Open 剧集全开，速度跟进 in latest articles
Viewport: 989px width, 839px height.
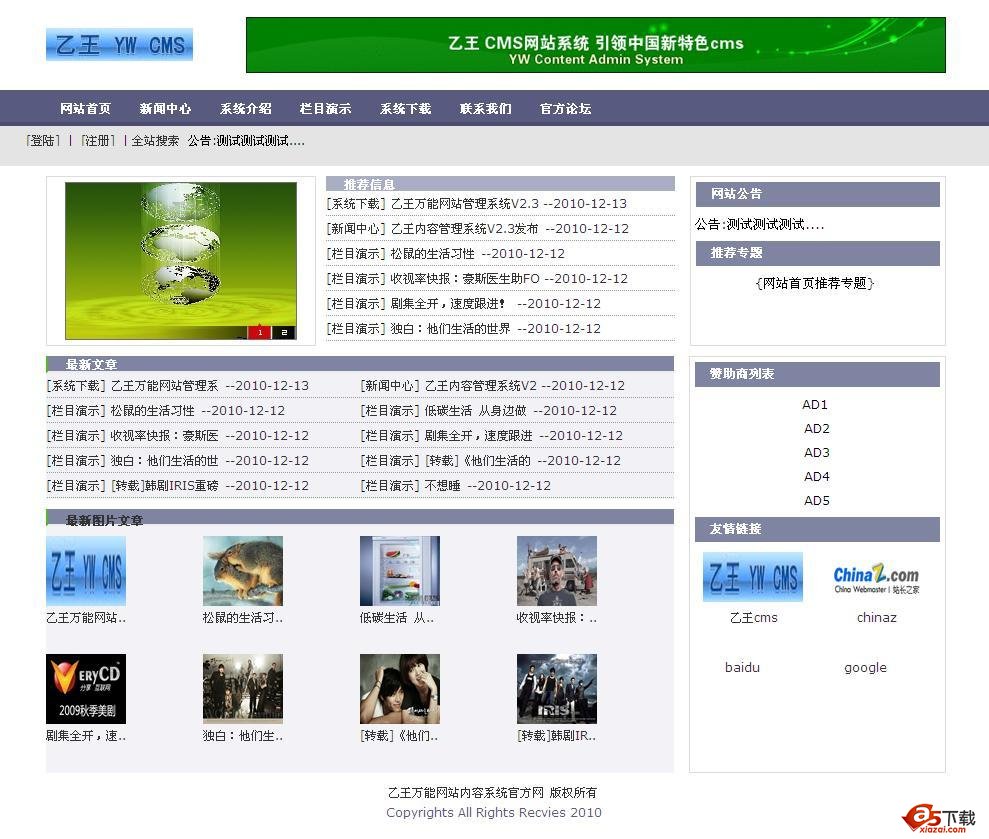pyautogui.click(x=478, y=435)
